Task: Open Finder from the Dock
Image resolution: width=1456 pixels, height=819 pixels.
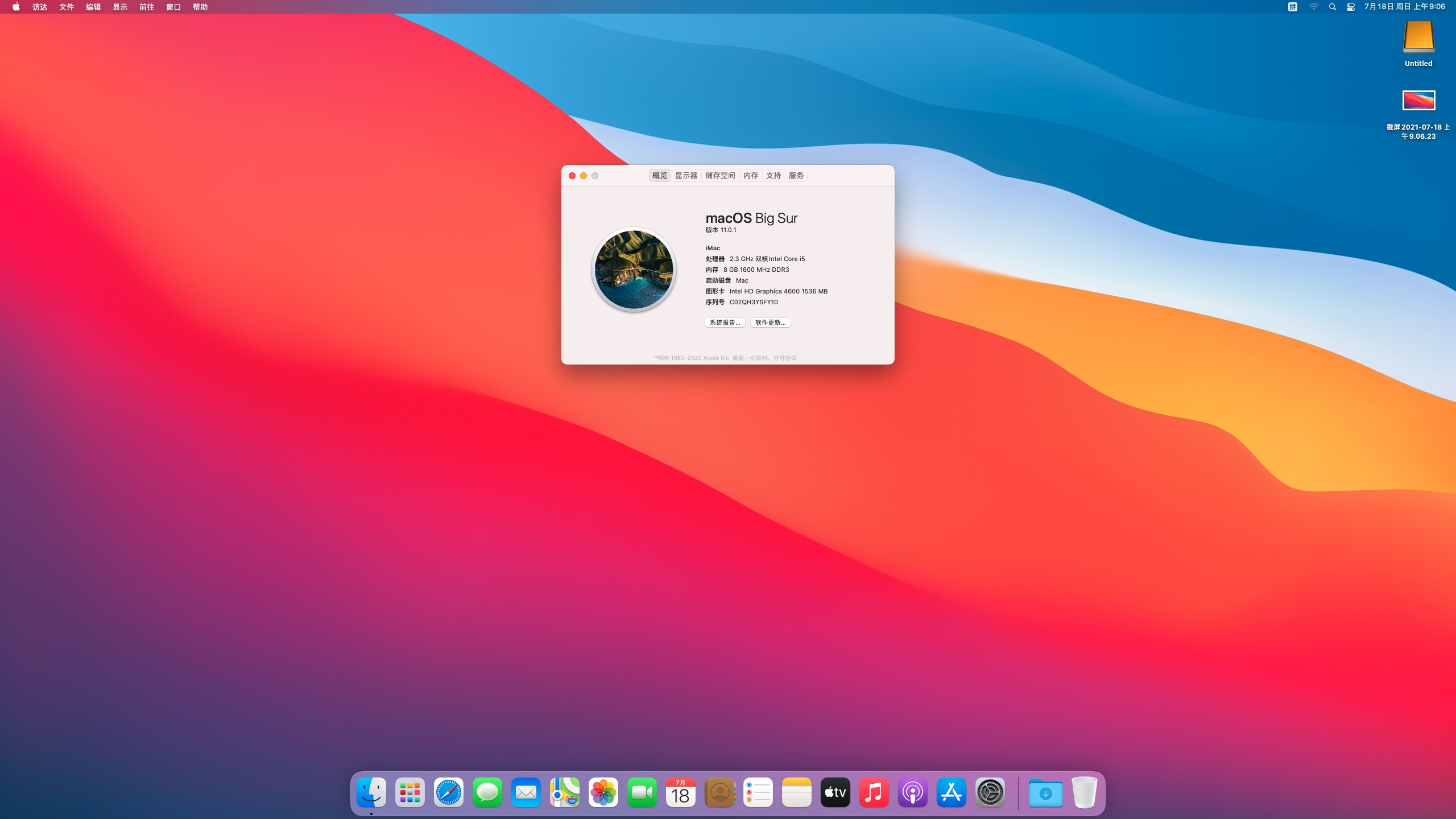Action: coord(371,792)
